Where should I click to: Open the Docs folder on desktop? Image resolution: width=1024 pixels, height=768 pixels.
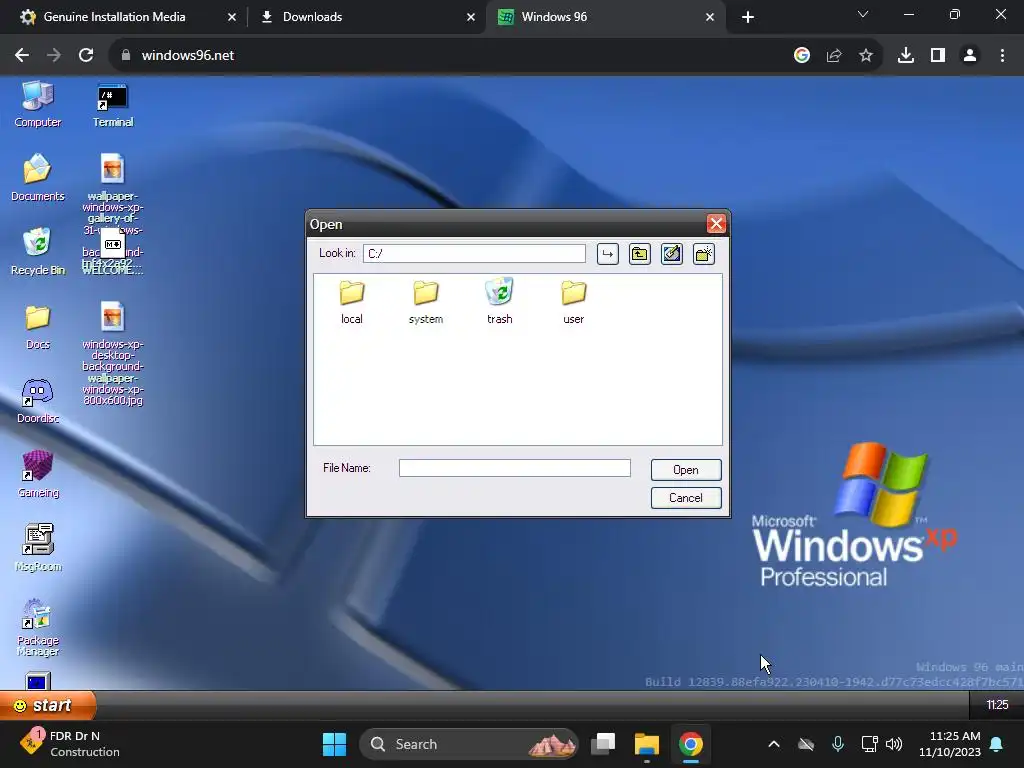pyautogui.click(x=37, y=327)
